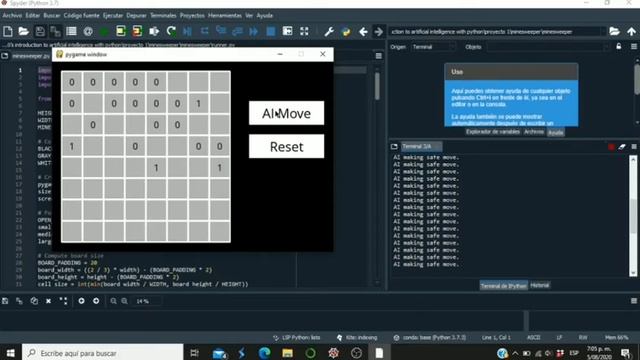This screenshot has width=640, height=360.
Task: Click the fullscreen mode icon
Action: click(x=304, y=31)
